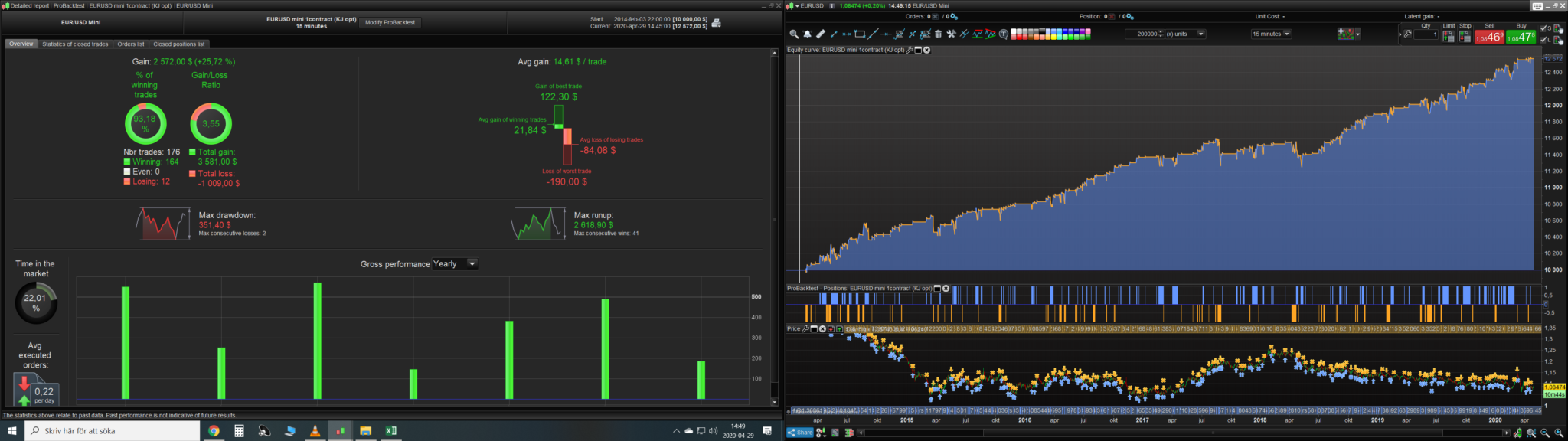1568x441 pixels.
Task: Click the Share button in chart footer
Action: click(x=800, y=433)
